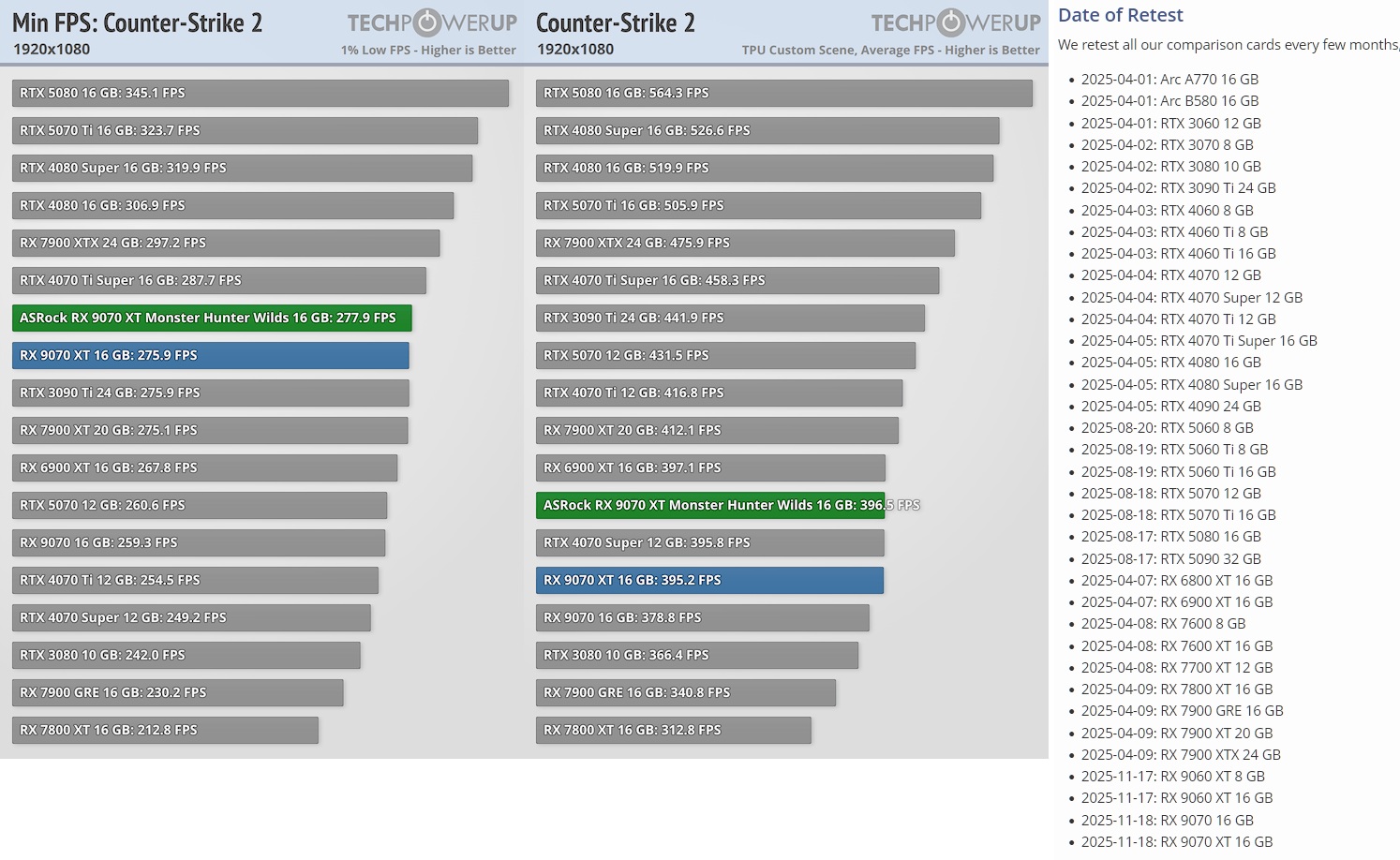This screenshot has height=860, width=1400.
Task: Click RTX 3090 Ti 441.9 FPS bar
Action: [730, 318]
